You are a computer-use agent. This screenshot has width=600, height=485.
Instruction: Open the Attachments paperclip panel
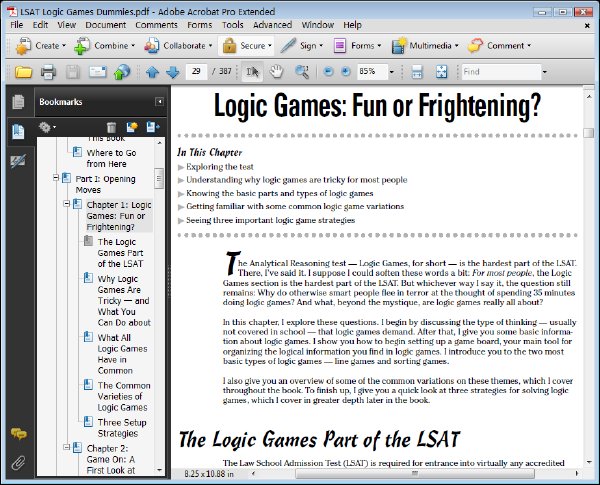click(18, 462)
